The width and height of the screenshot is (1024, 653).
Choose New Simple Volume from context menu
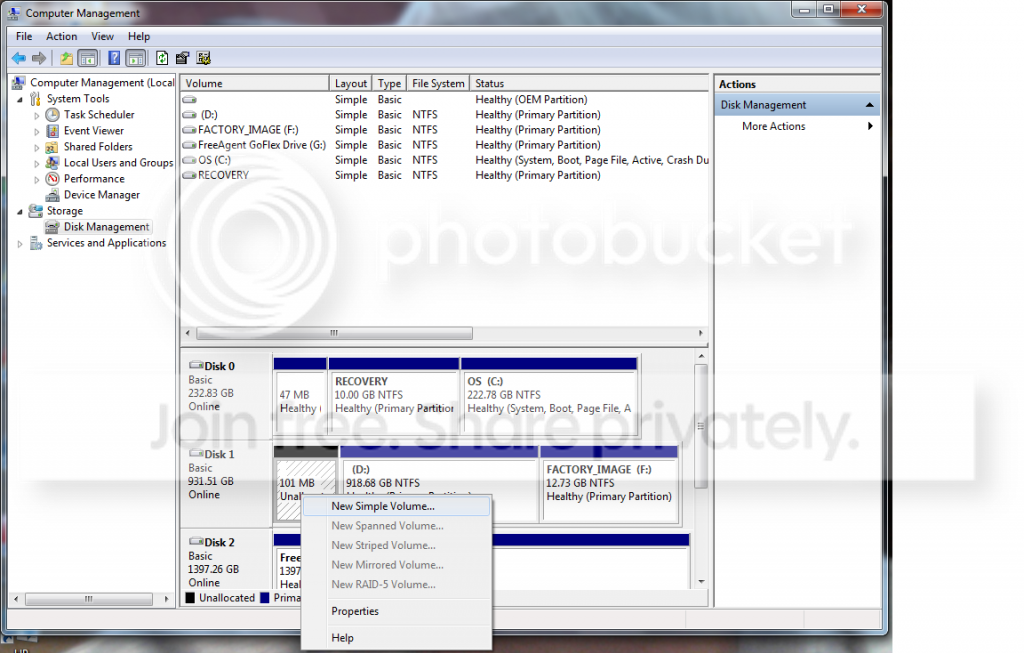point(396,506)
